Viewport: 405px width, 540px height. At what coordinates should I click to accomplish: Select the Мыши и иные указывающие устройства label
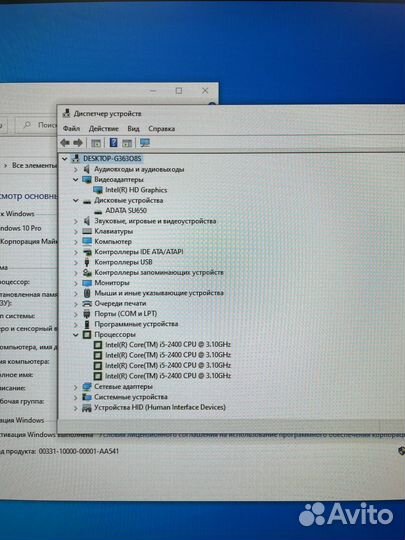click(x=159, y=293)
